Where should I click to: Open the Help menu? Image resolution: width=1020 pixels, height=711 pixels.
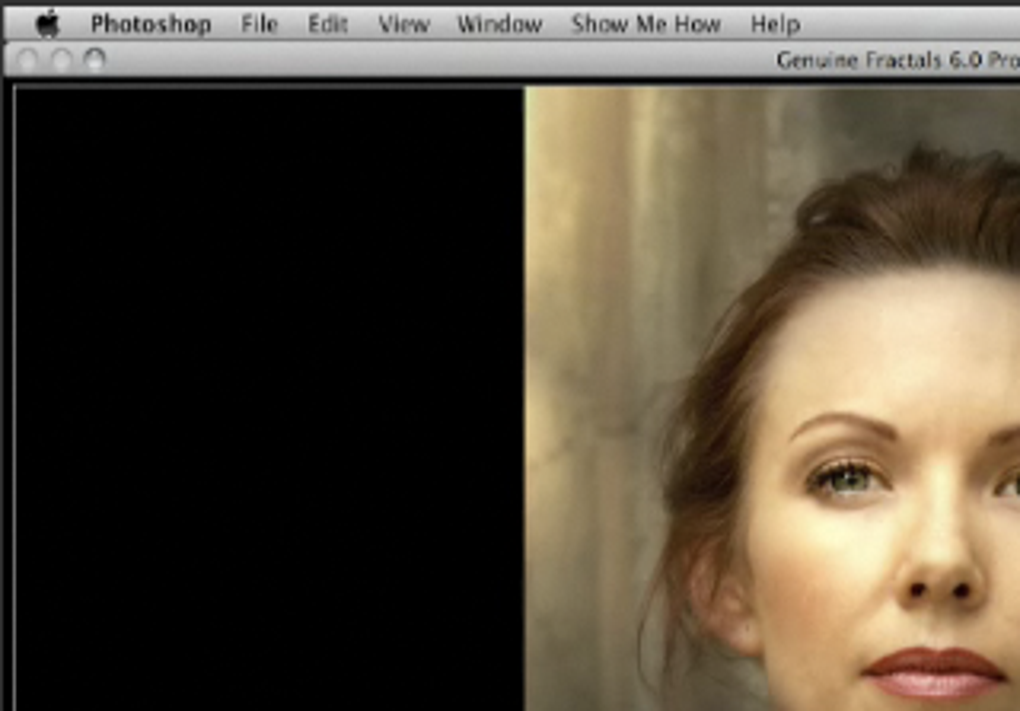tap(775, 25)
